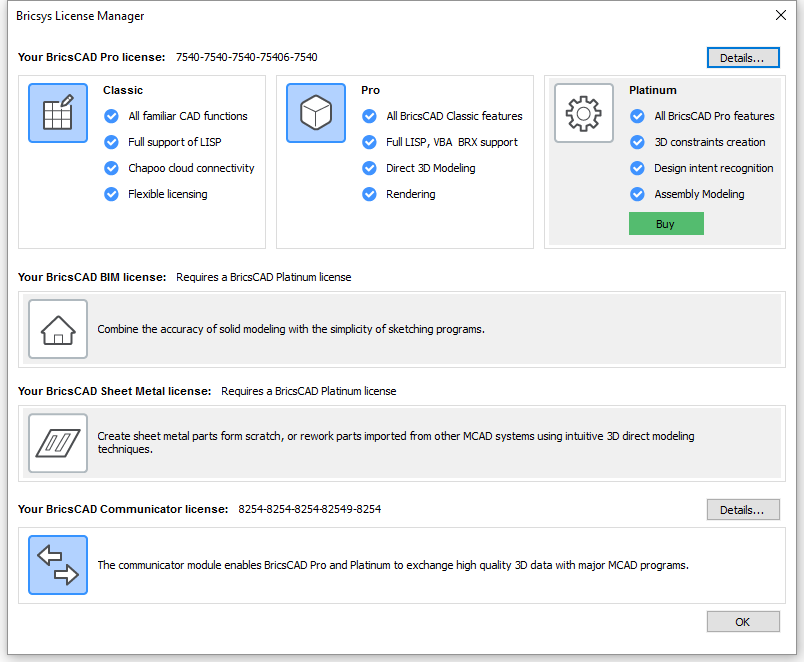Open Details for the BricsCAD Pro license

click(x=743, y=58)
